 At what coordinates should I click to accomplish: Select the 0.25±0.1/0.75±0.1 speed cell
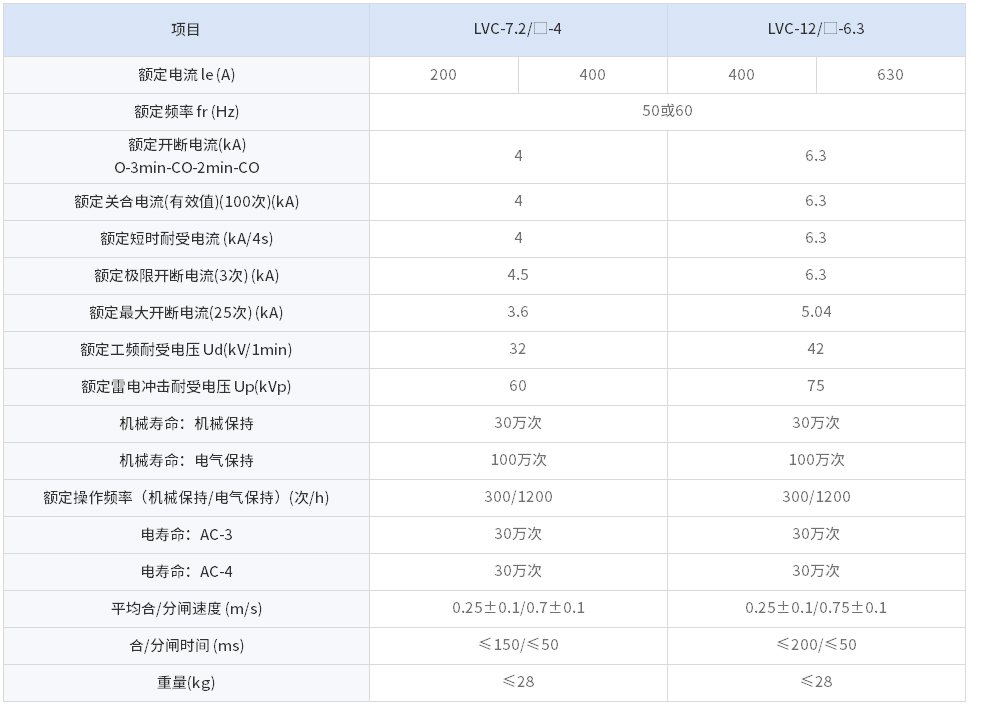tap(815, 608)
